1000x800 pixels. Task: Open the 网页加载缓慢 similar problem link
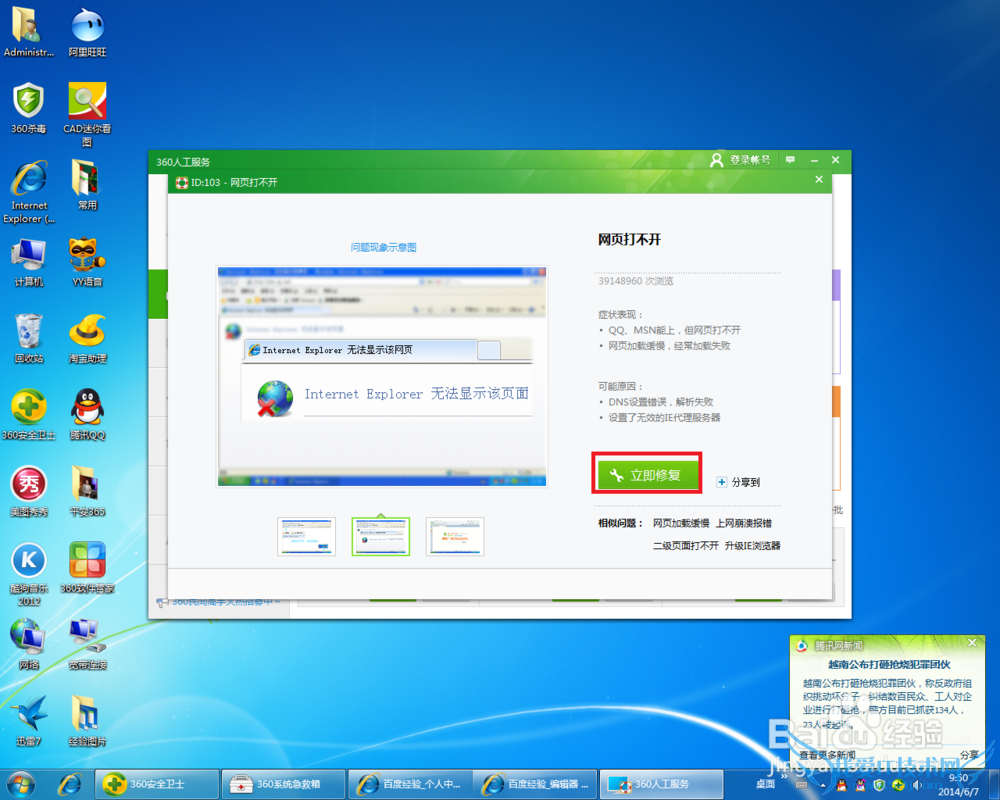pos(680,523)
